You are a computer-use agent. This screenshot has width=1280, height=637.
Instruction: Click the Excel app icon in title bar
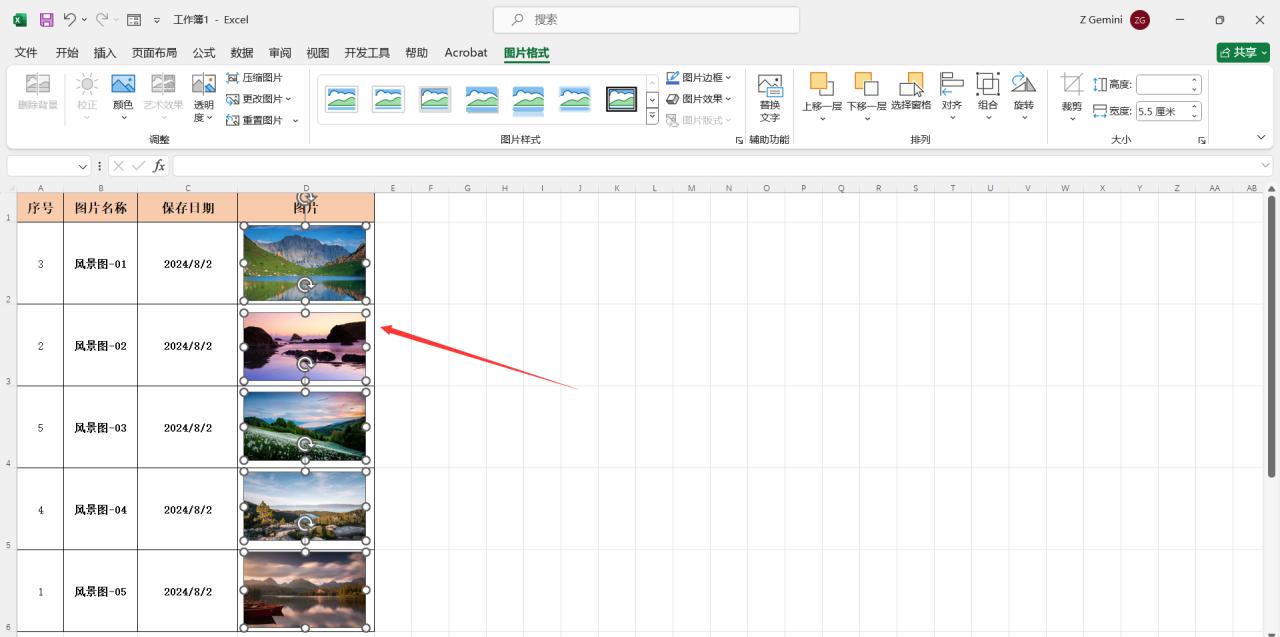pyautogui.click(x=20, y=20)
